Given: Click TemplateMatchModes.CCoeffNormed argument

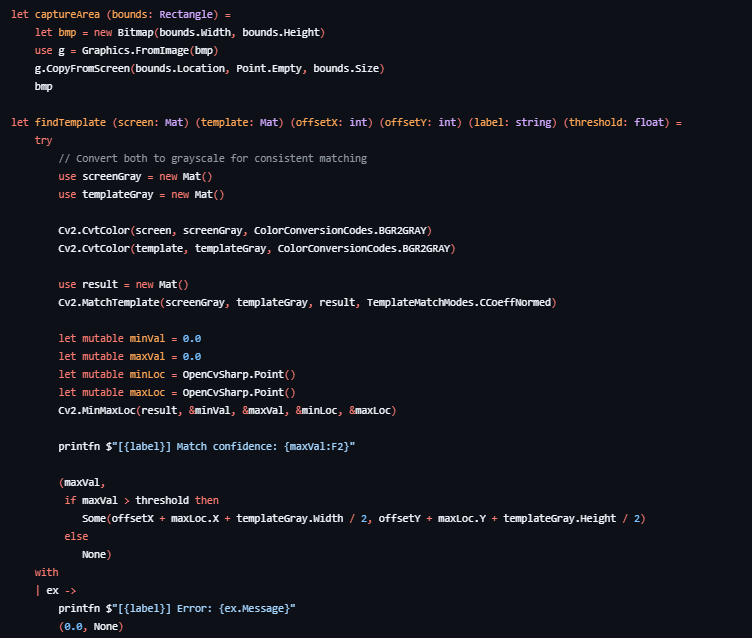Looking at the screenshot, I should [460, 302].
